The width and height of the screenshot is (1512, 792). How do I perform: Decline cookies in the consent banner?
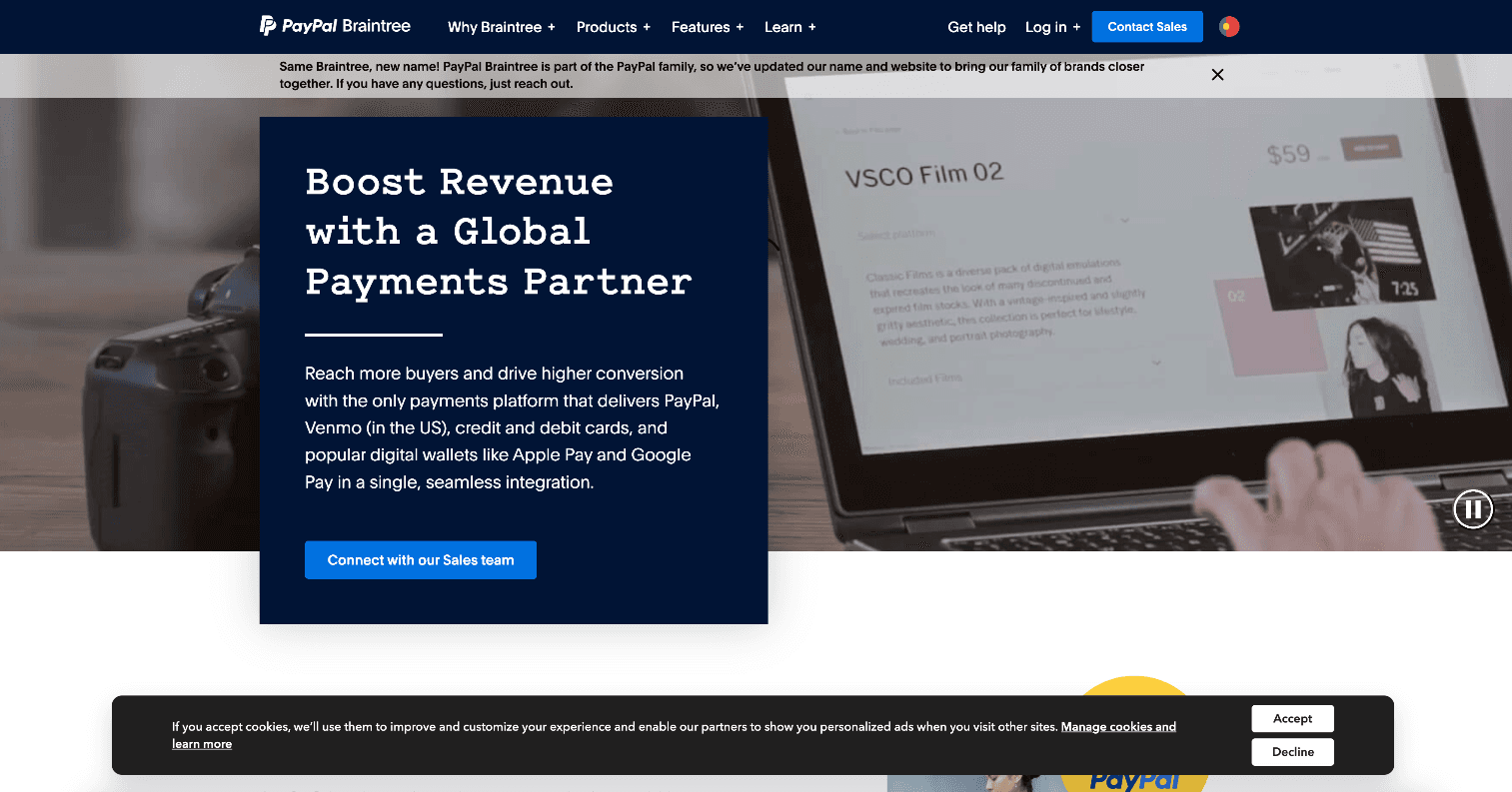(1292, 752)
